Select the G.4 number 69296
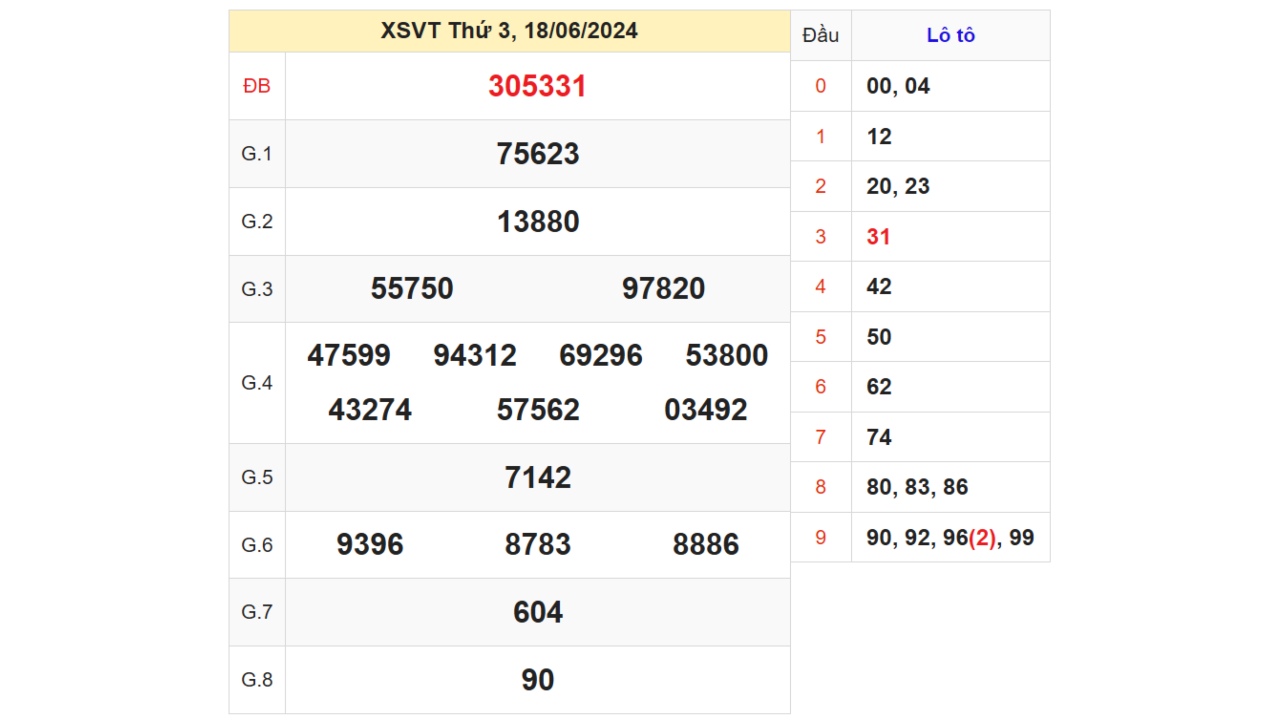 pyautogui.click(x=601, y=356)
